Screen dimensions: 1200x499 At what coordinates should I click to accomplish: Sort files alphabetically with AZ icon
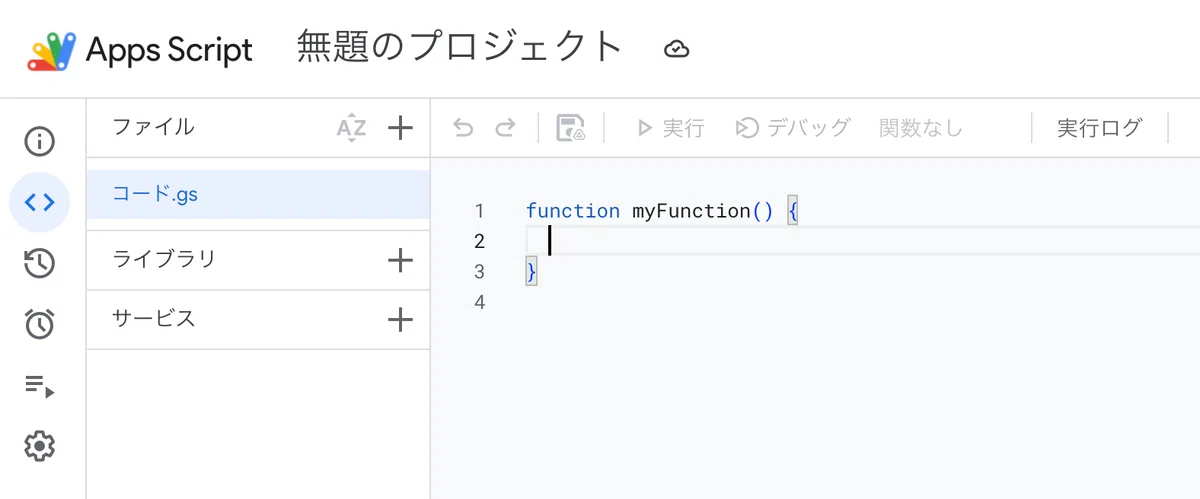(351, 128)
